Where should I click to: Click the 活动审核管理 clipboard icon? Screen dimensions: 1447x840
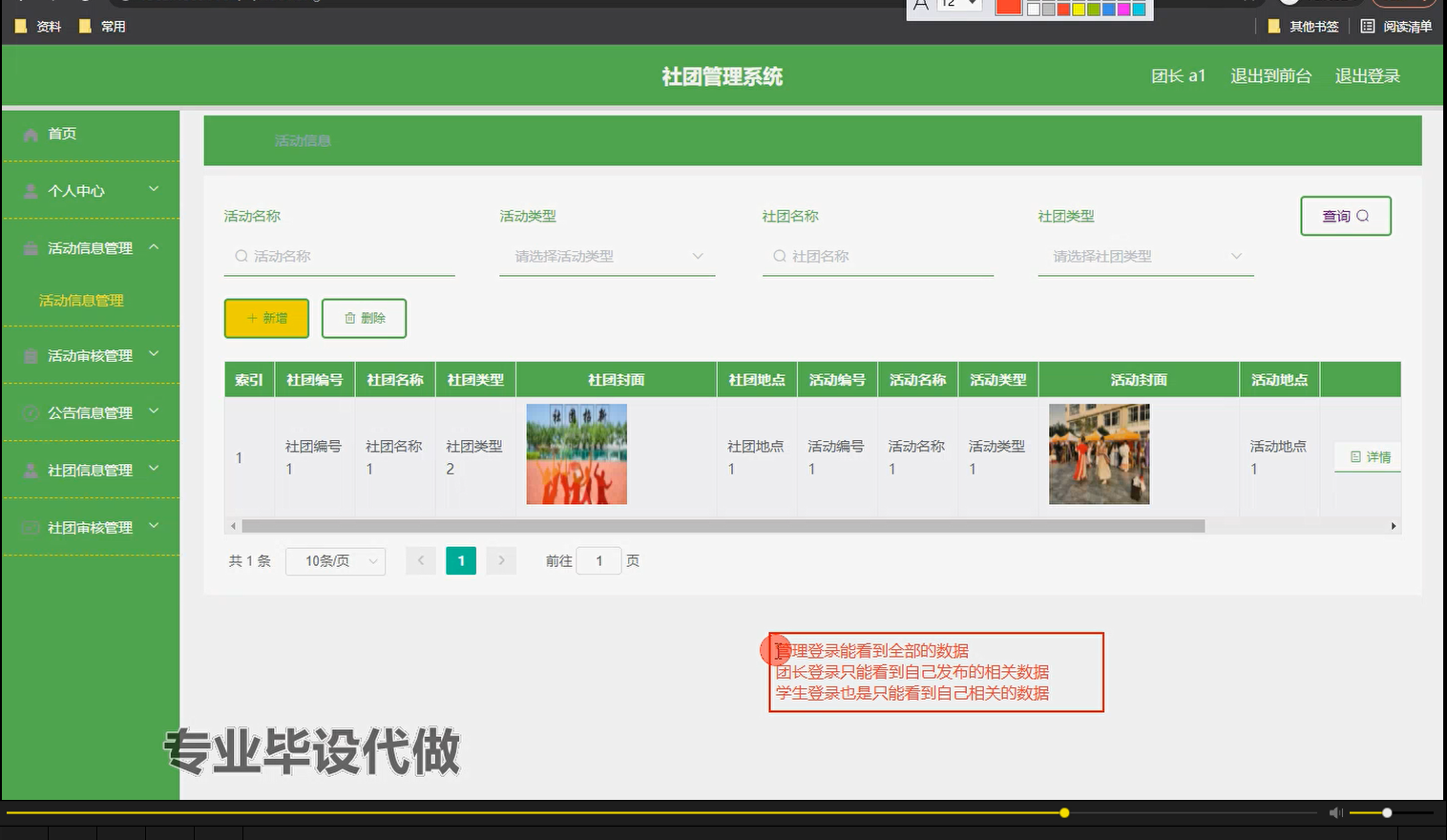pos(30,354)
